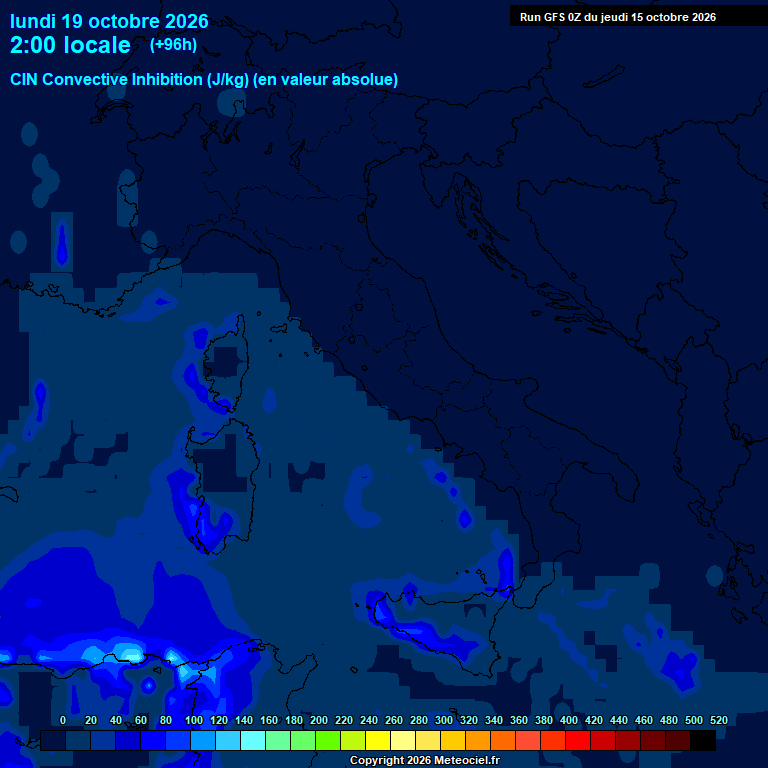Click the legend value '200'
The image size is (768, 768).
click(x=318, y=720)
